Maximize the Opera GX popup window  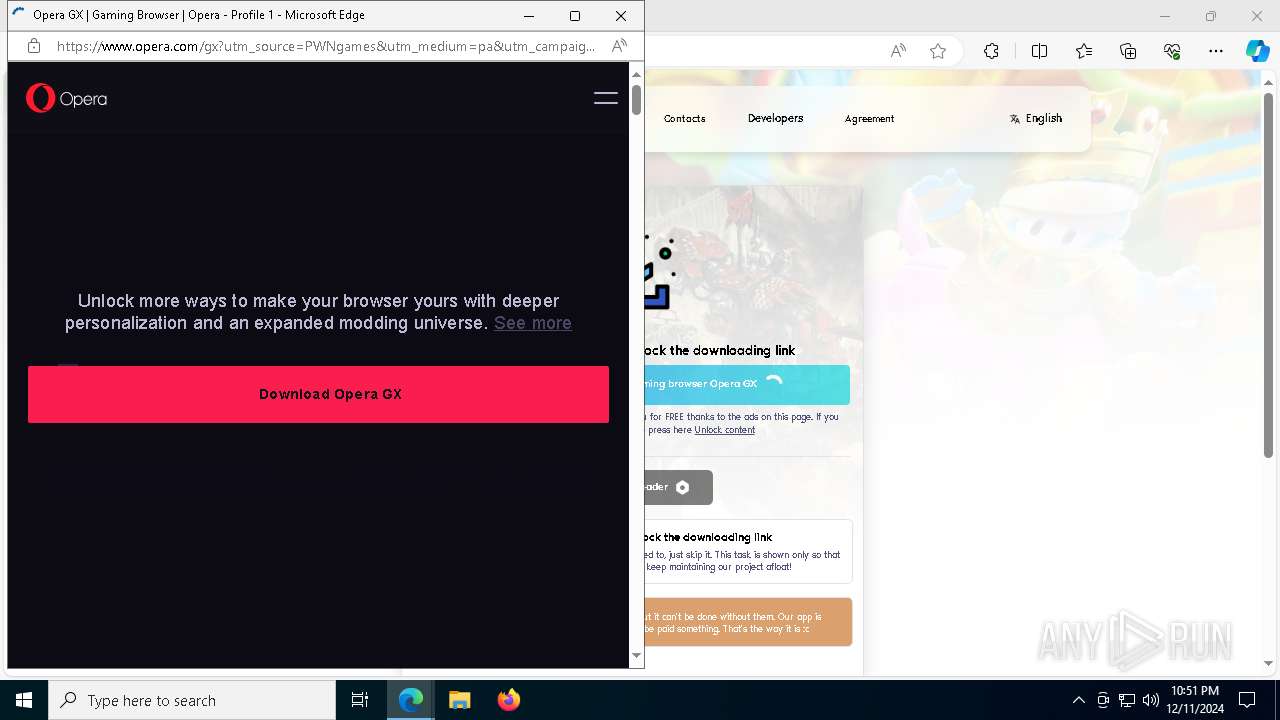[575, 16]
